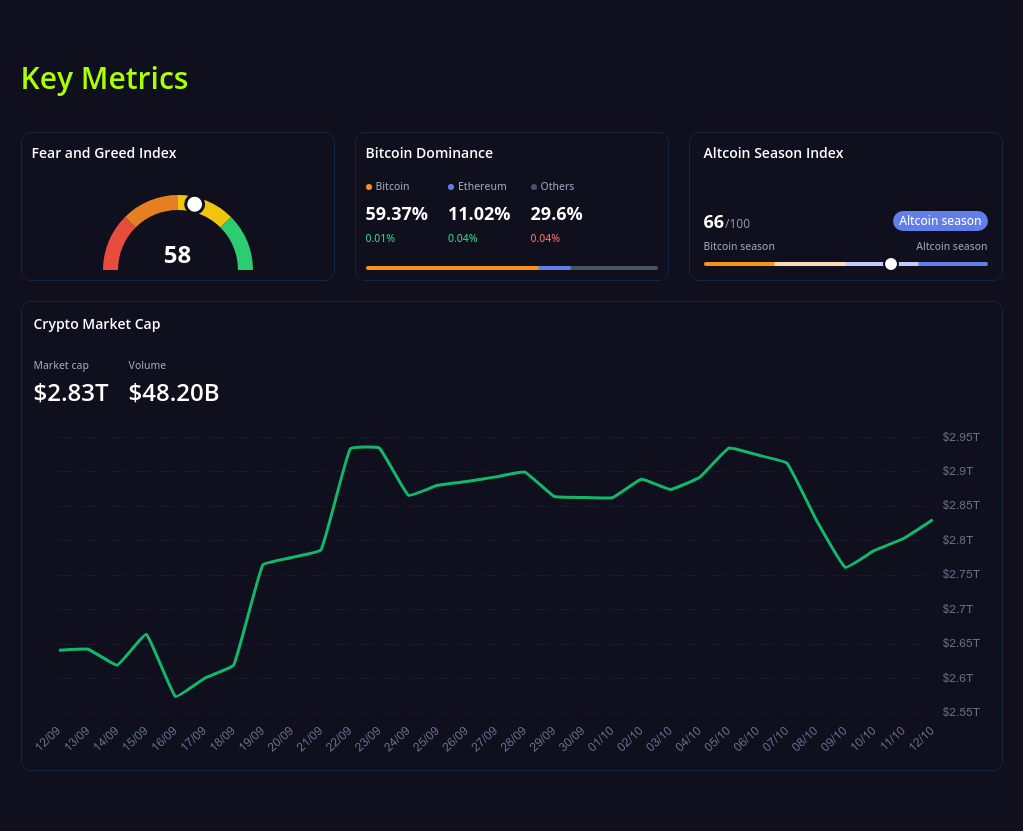Click Others dominance value 29.6%

coord(557,214)
